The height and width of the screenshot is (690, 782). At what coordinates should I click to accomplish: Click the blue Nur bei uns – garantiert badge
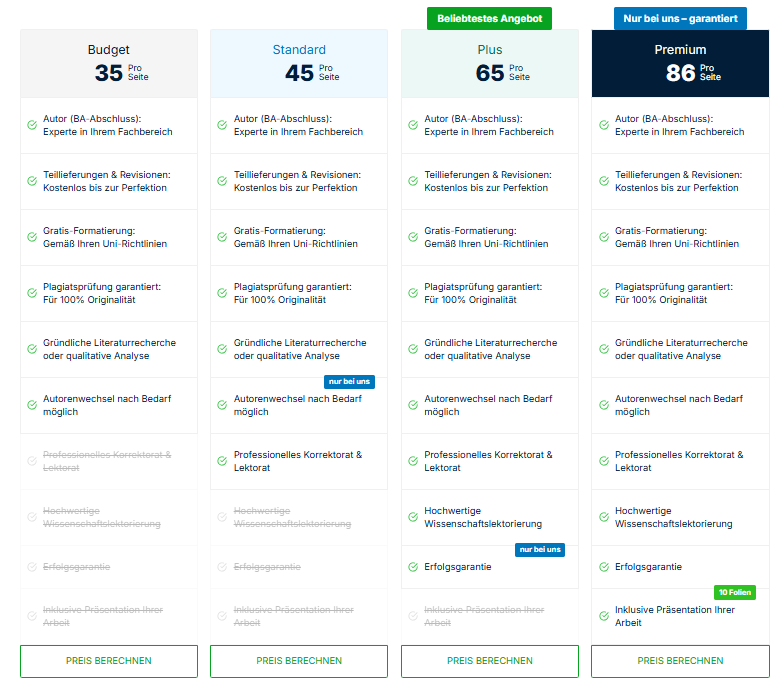680,18
